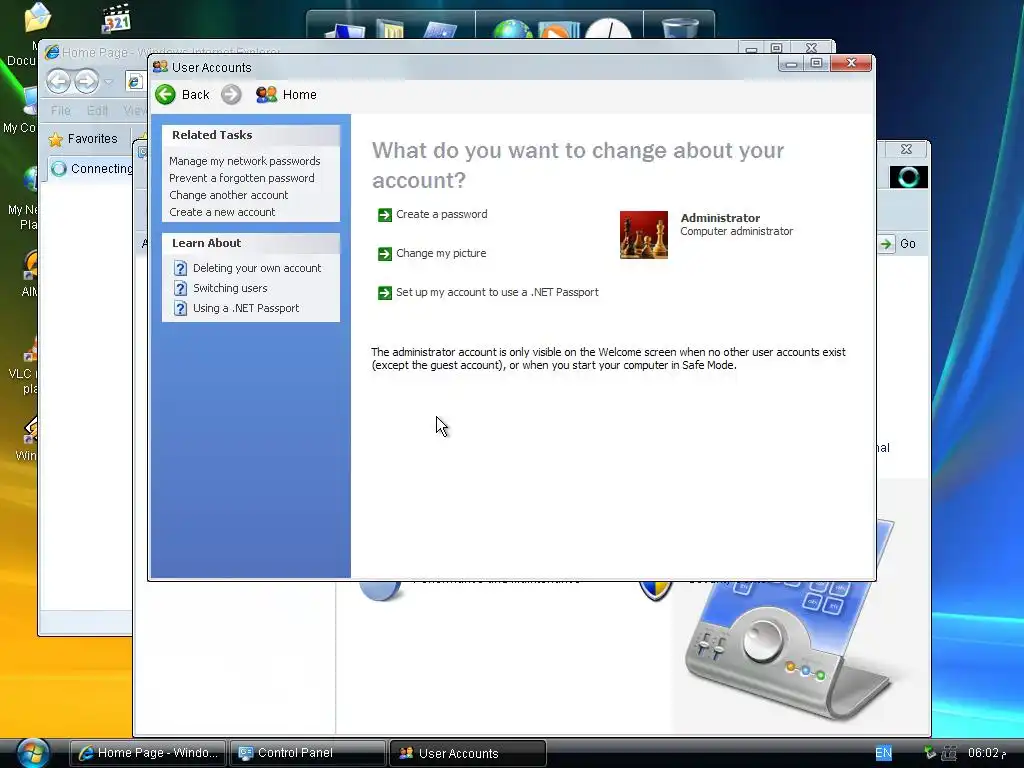Screen dimensions: 1024x768
Task: Click the Windows Start orb
Action: tap(33, 753)
